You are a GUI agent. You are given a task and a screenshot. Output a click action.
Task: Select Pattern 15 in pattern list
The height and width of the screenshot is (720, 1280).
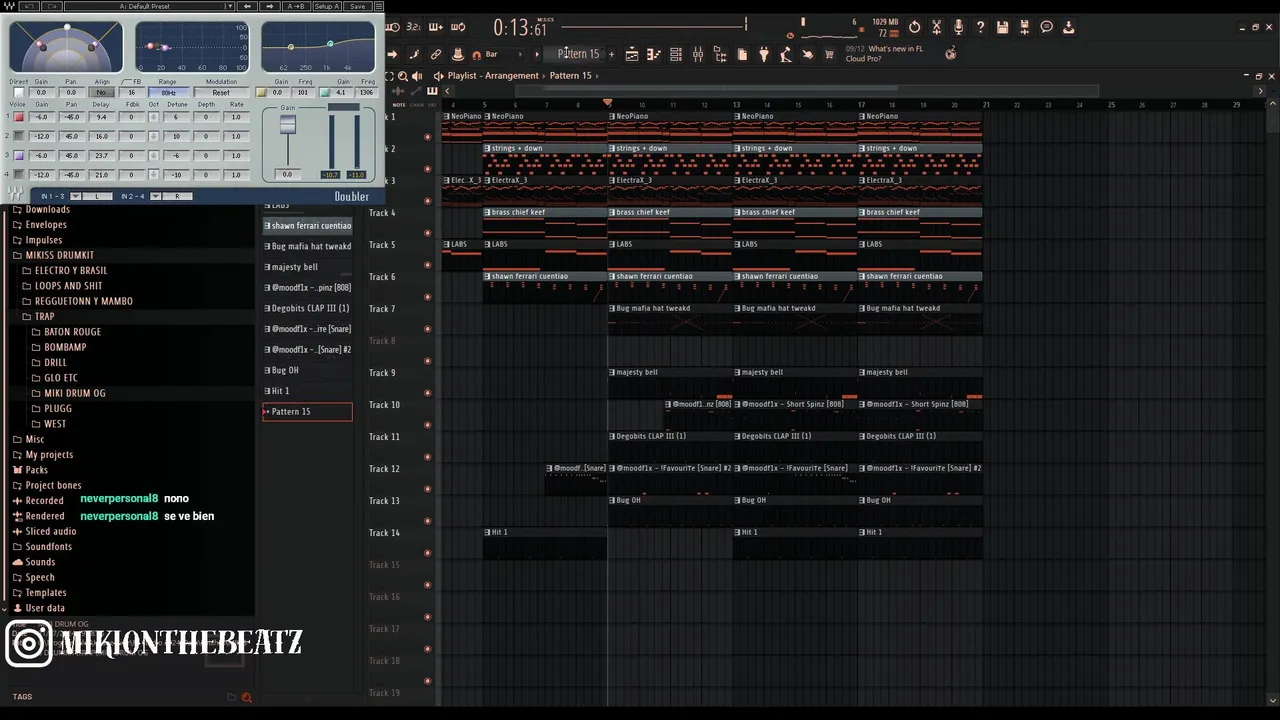click(x=307, y=411)
